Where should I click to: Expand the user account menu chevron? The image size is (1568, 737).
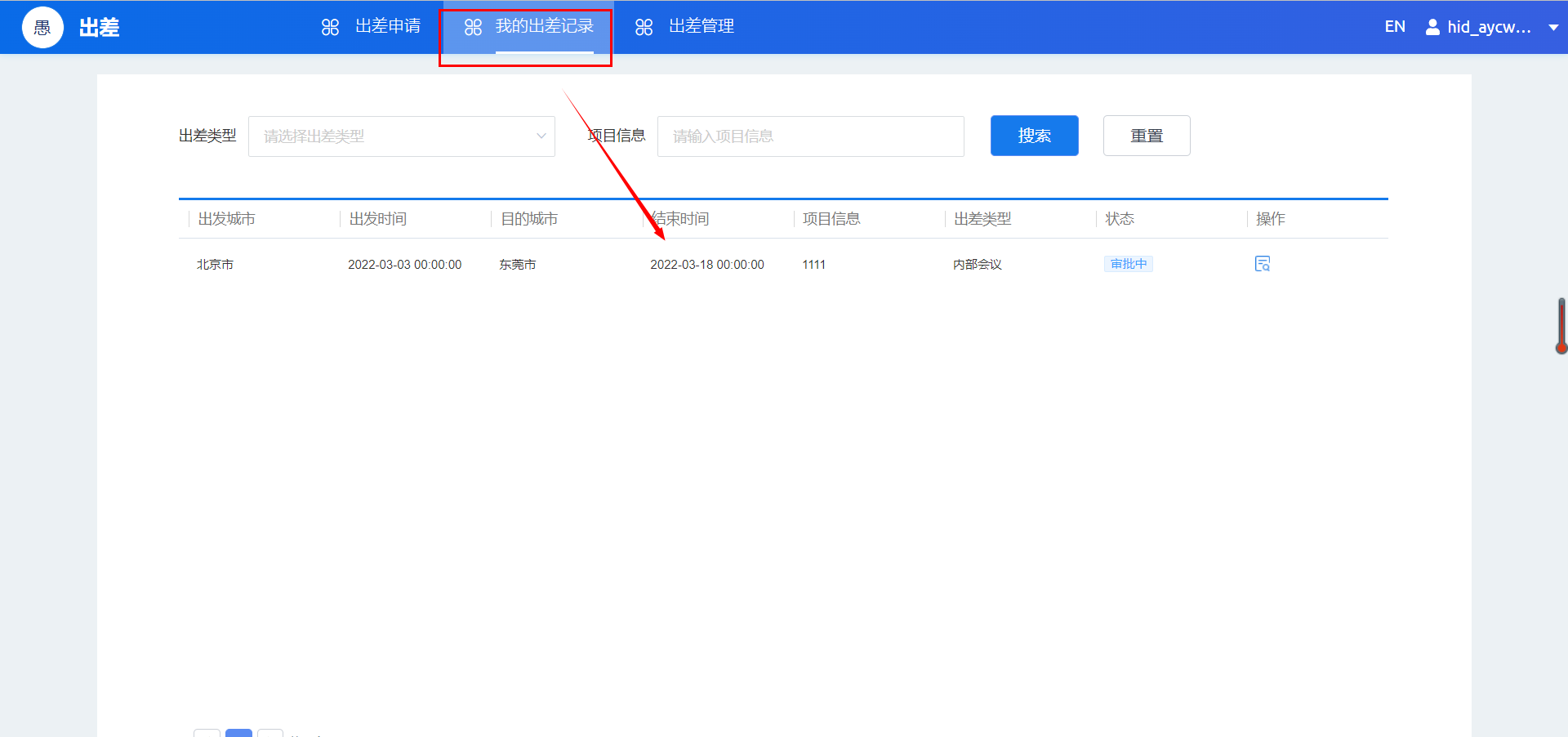click(1554, 26)
